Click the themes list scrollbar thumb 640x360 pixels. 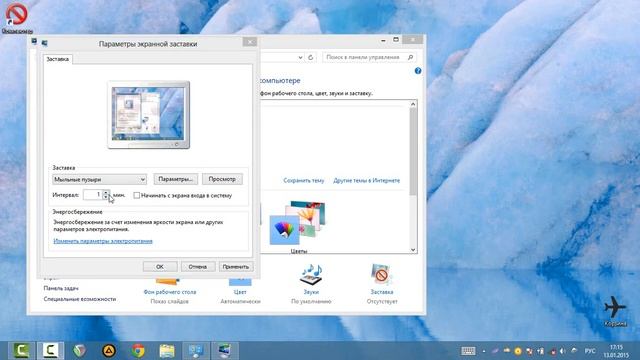coord(413,151)
